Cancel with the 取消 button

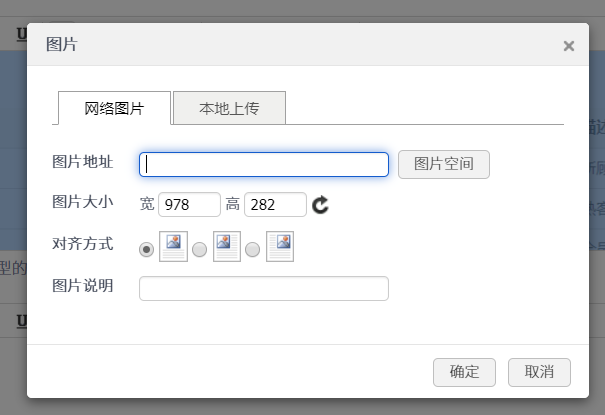click(x=539, y=372)
